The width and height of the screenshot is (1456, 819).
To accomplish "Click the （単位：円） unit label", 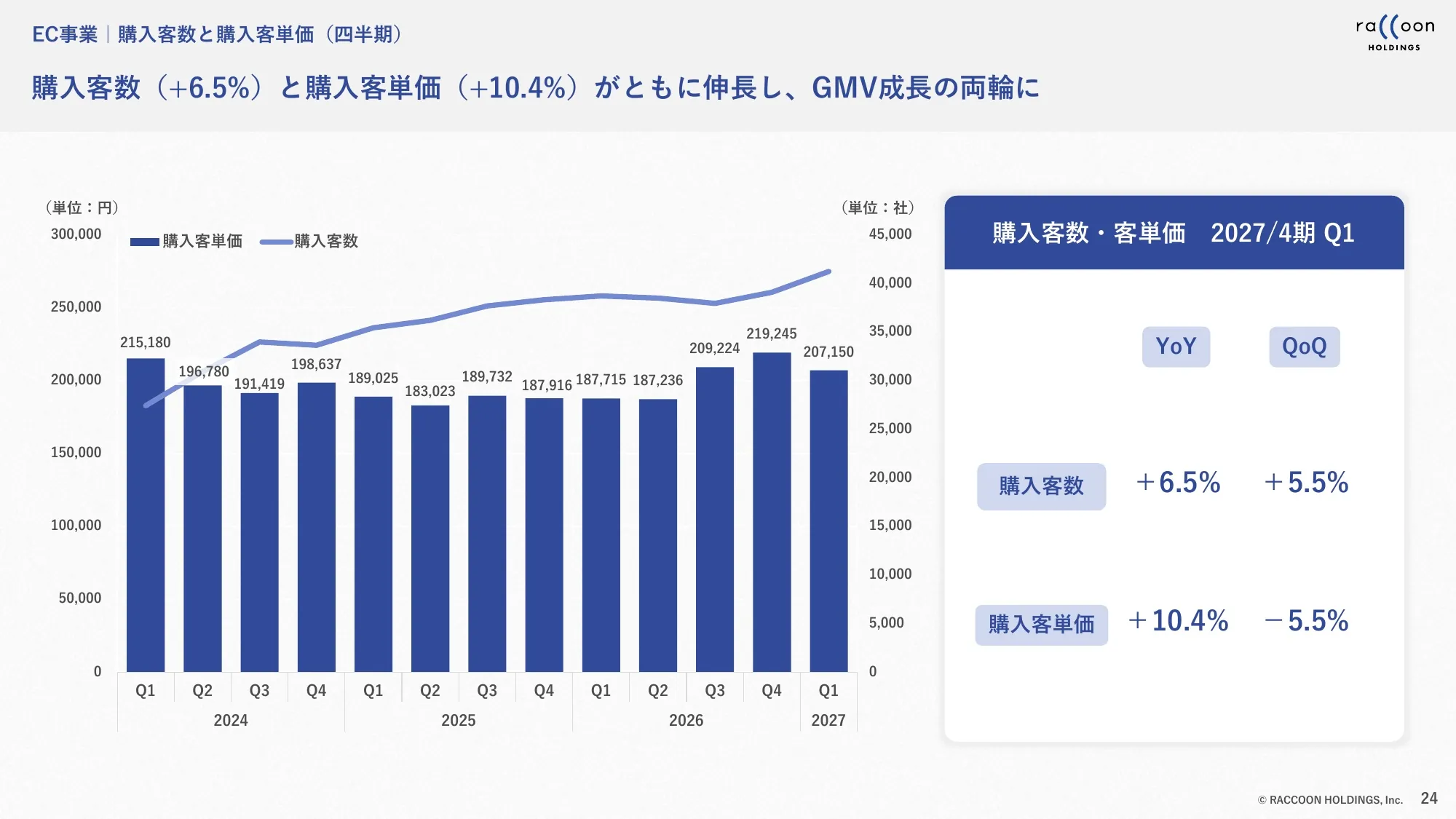I will coord(82,207).
